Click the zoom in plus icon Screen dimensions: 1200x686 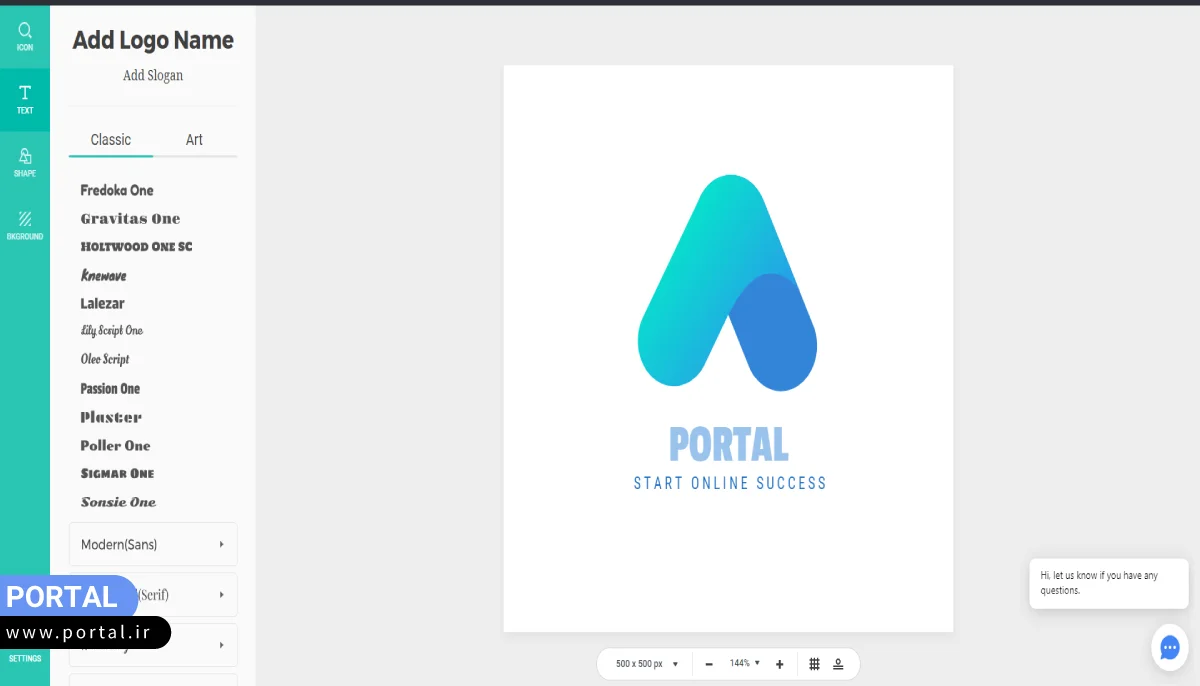(780, 664)
